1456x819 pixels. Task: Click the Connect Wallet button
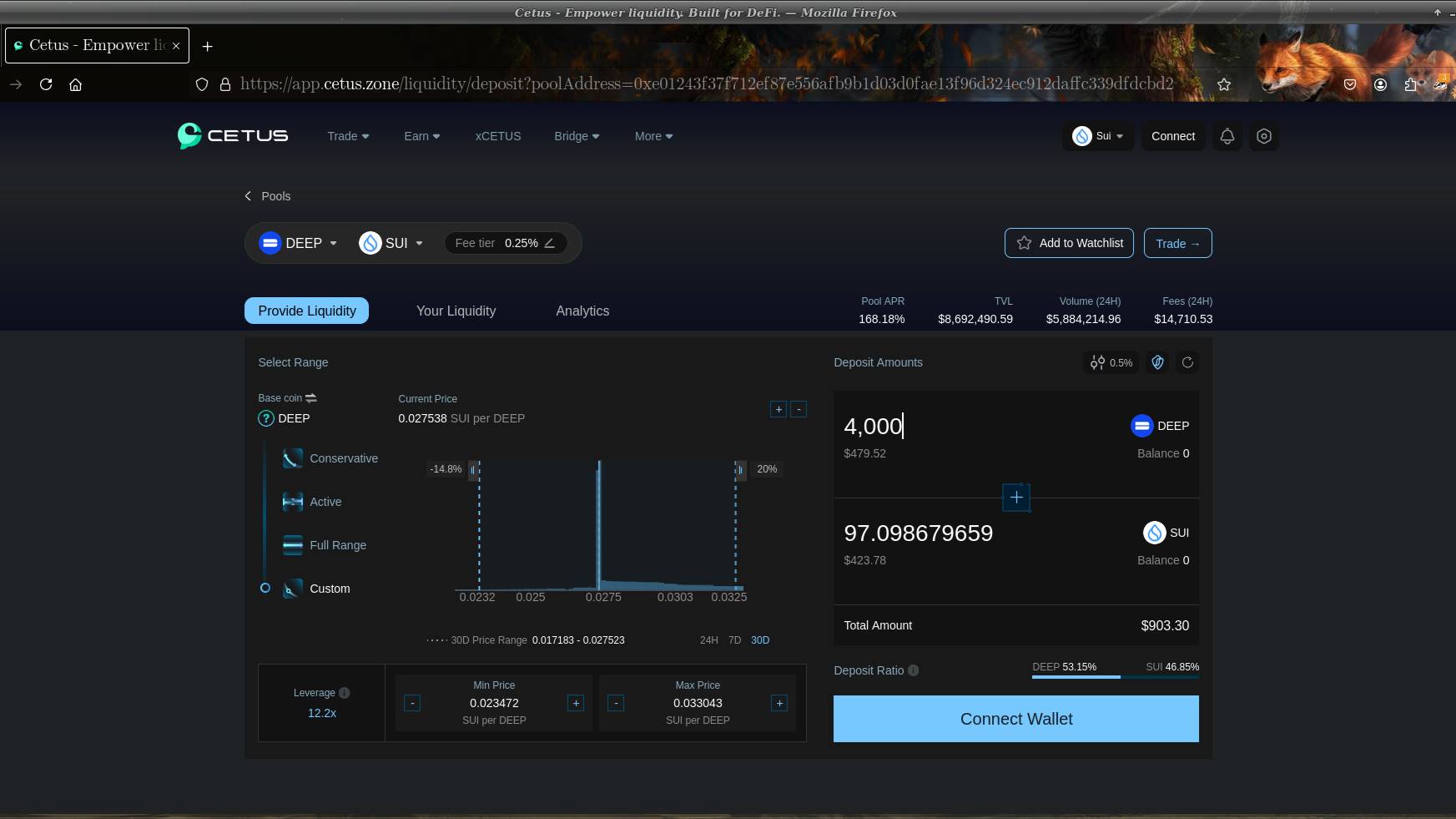pos(1016,719)
